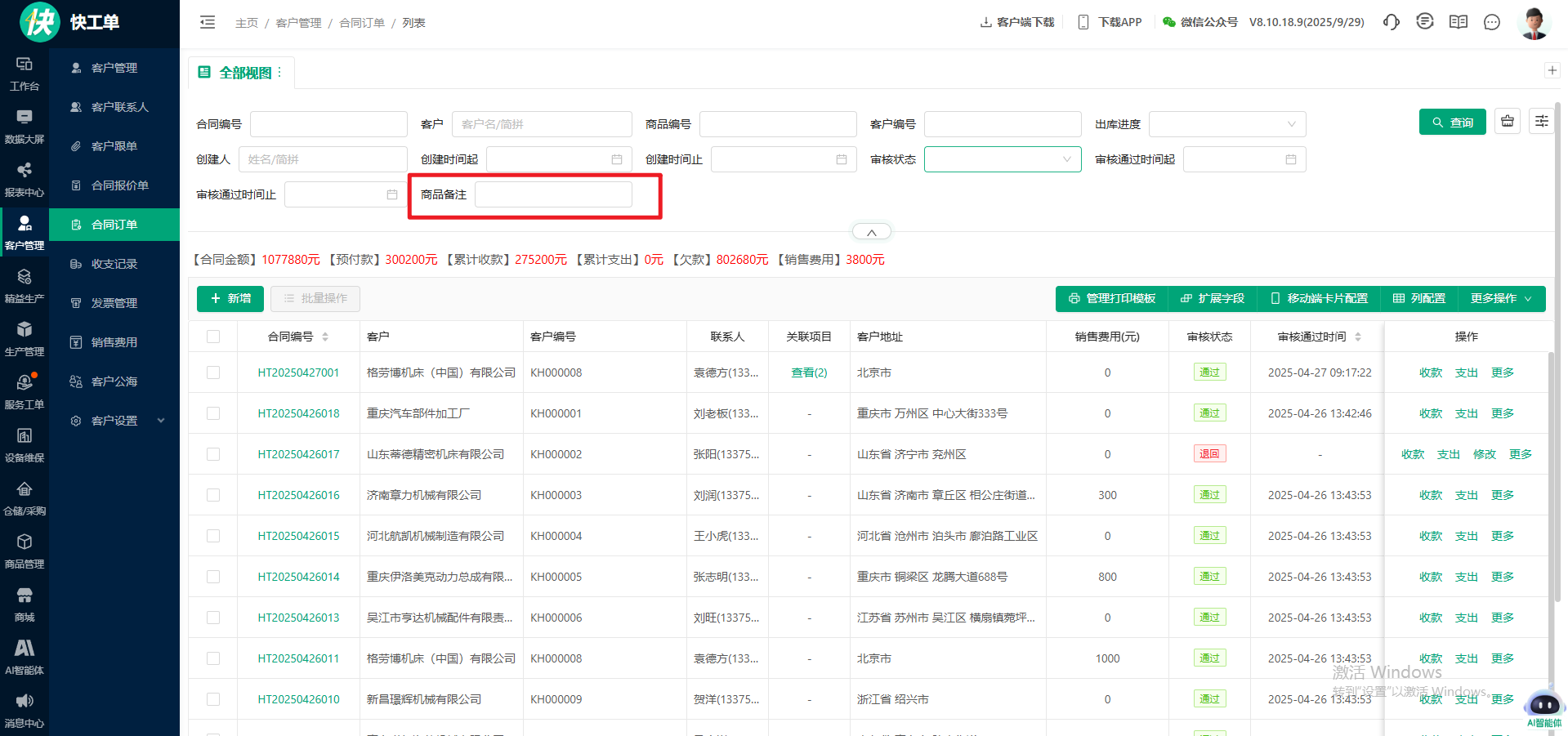
Task: Click the headset customer service icon
Action: 1391,22
